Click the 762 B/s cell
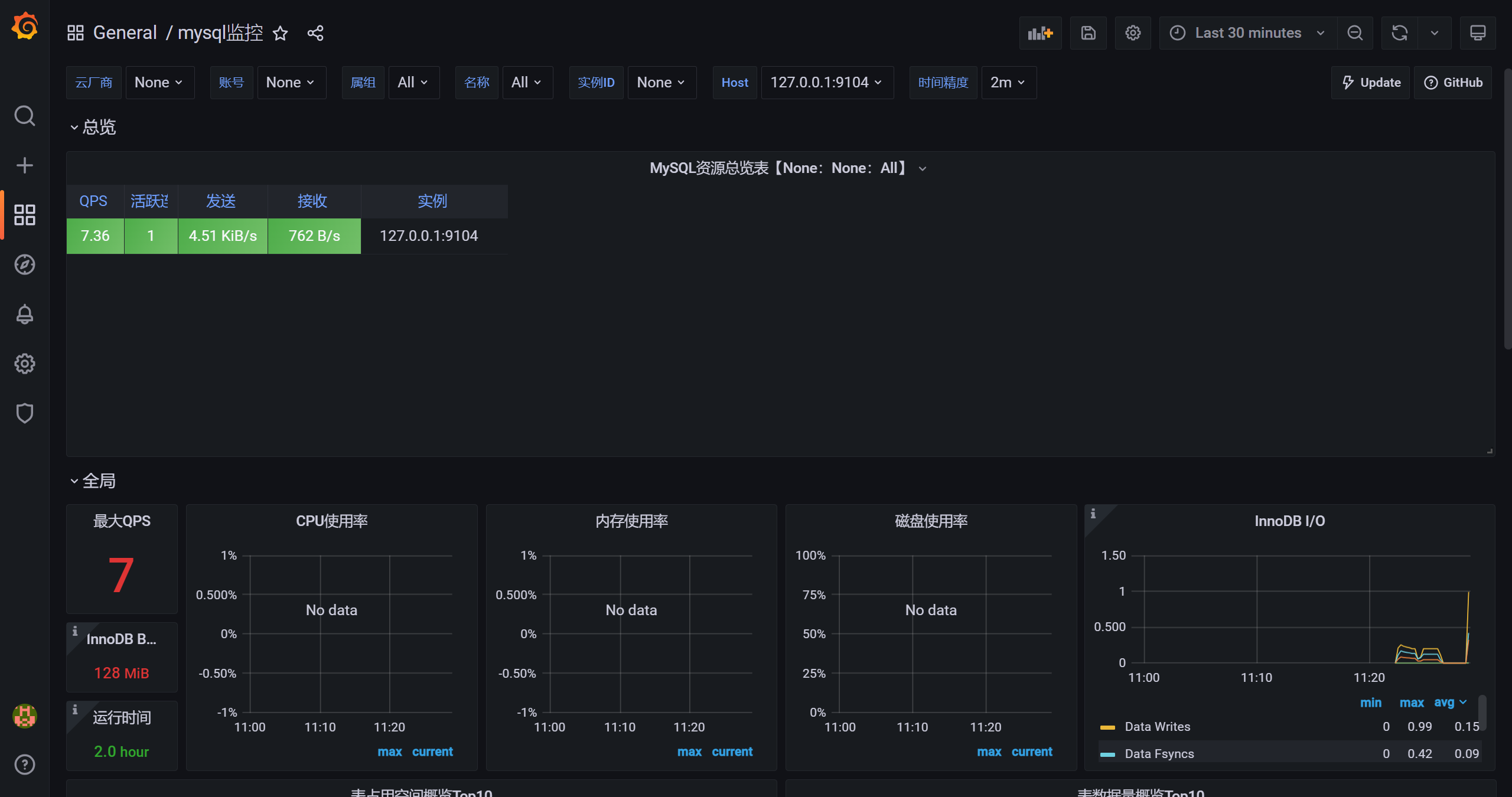The width and height of the screenshot is (1512, 797). point(314,236)
